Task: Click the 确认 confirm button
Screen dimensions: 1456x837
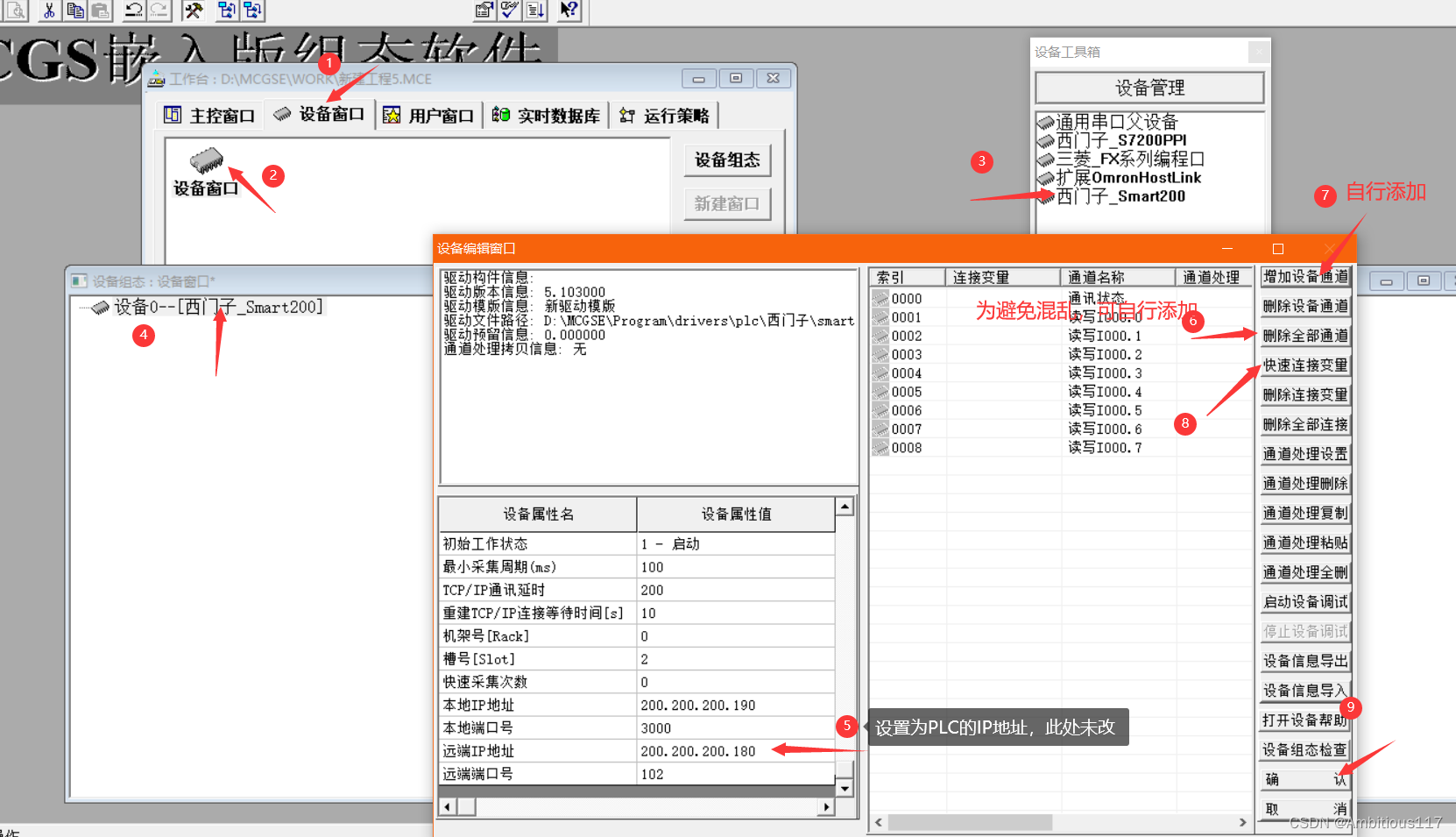Action: [1305, 780]
